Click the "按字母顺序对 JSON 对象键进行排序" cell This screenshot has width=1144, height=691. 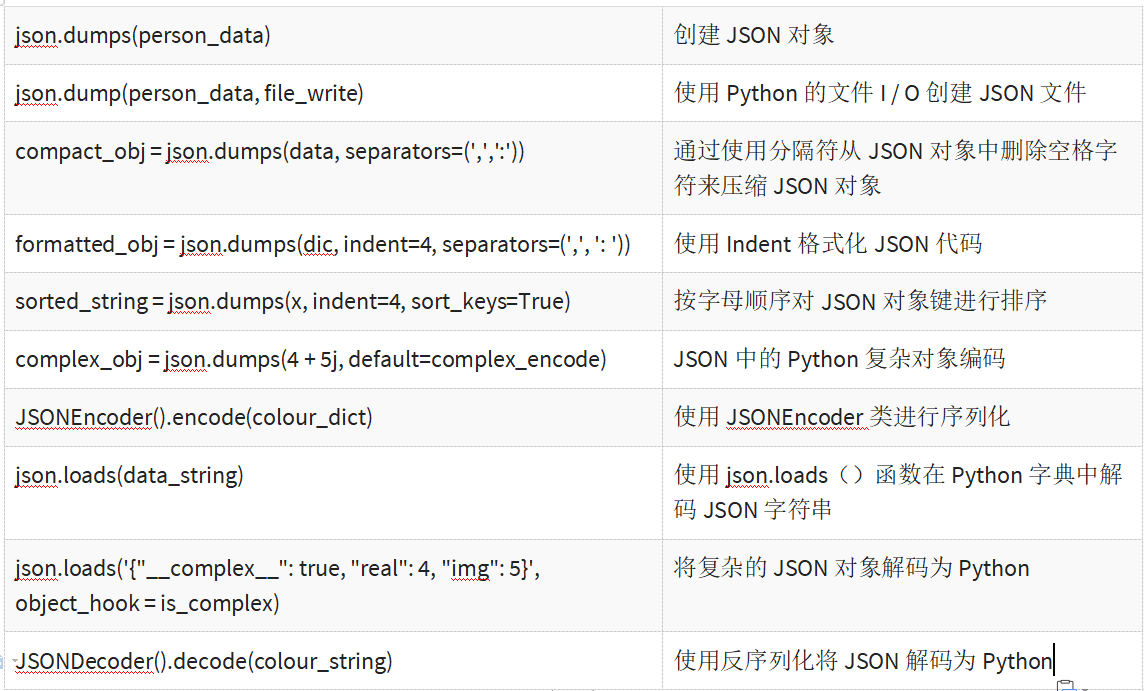860,302
